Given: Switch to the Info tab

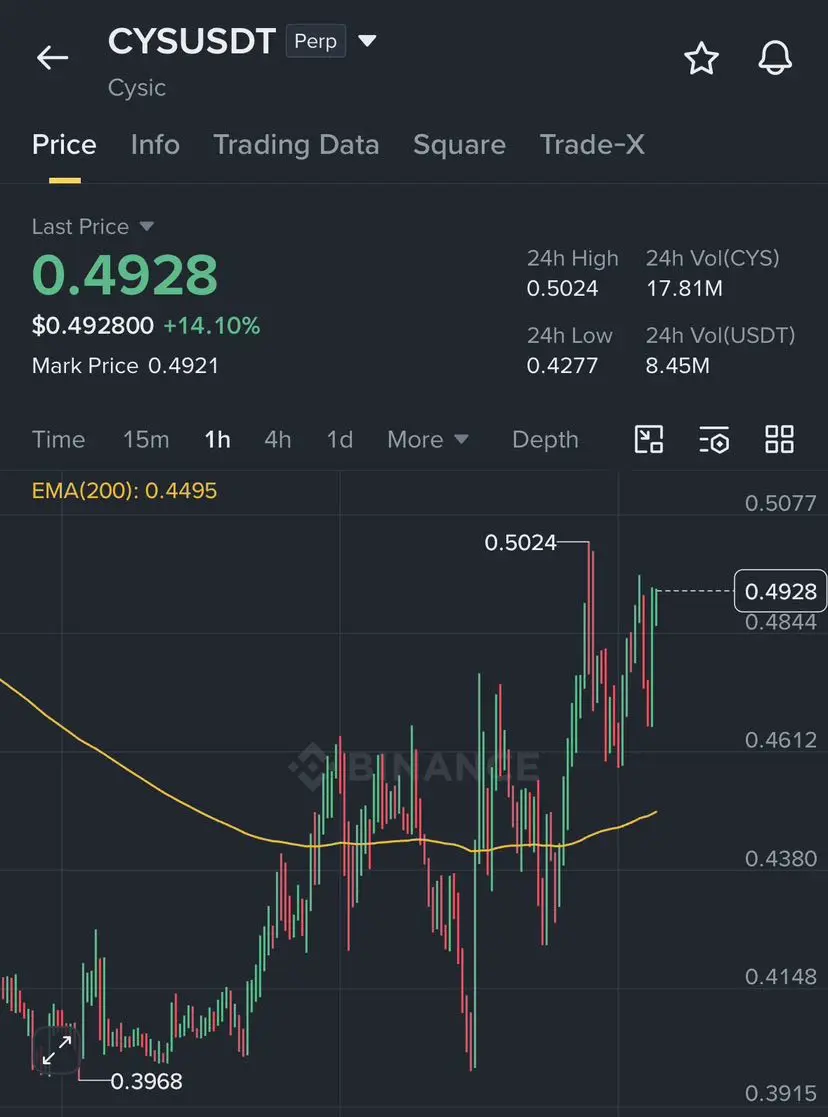Looking at the screenshot, I should [x=155, y=145].
